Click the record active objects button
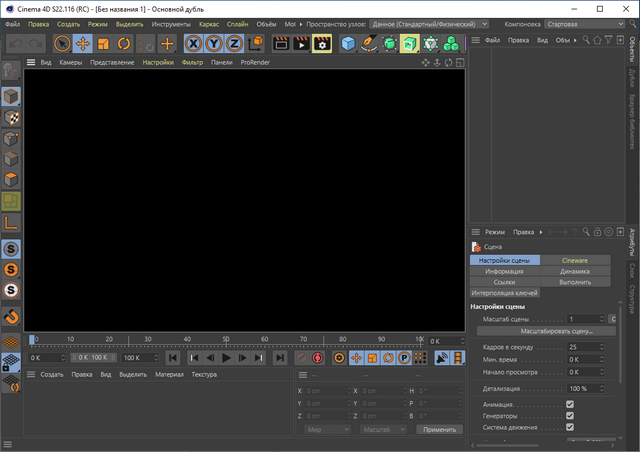 (301, 358)
